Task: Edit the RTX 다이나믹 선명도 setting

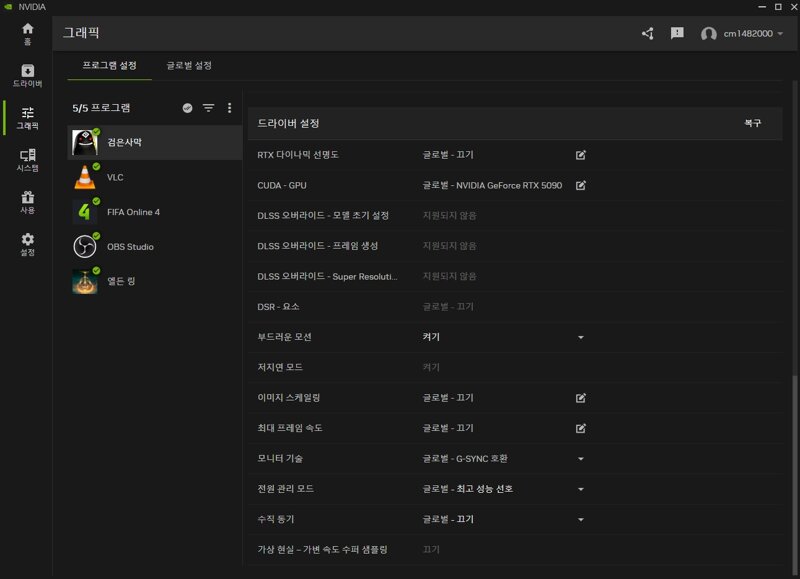Action: pos(581,155)
